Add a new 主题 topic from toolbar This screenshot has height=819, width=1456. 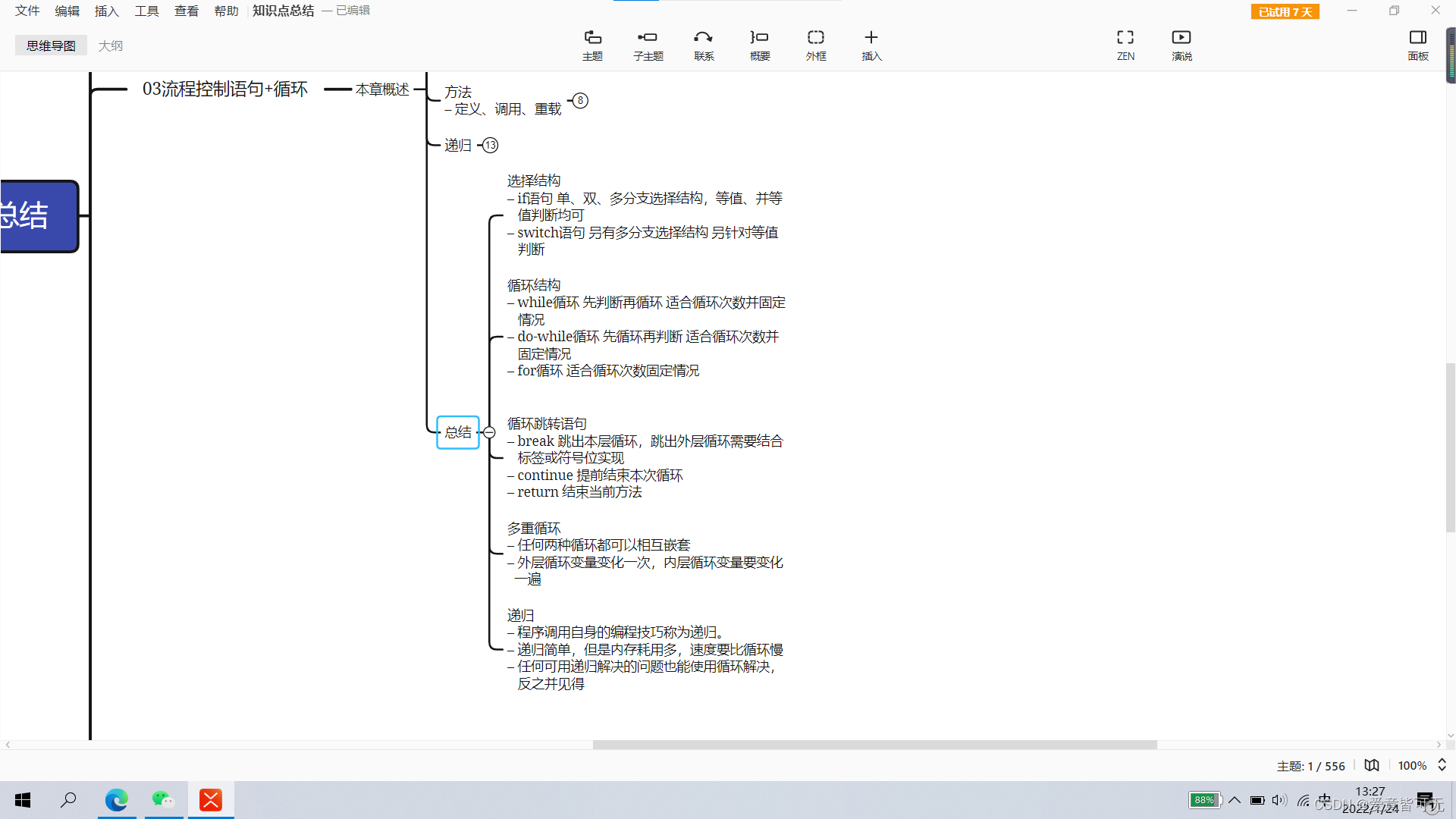click(592, 45)
